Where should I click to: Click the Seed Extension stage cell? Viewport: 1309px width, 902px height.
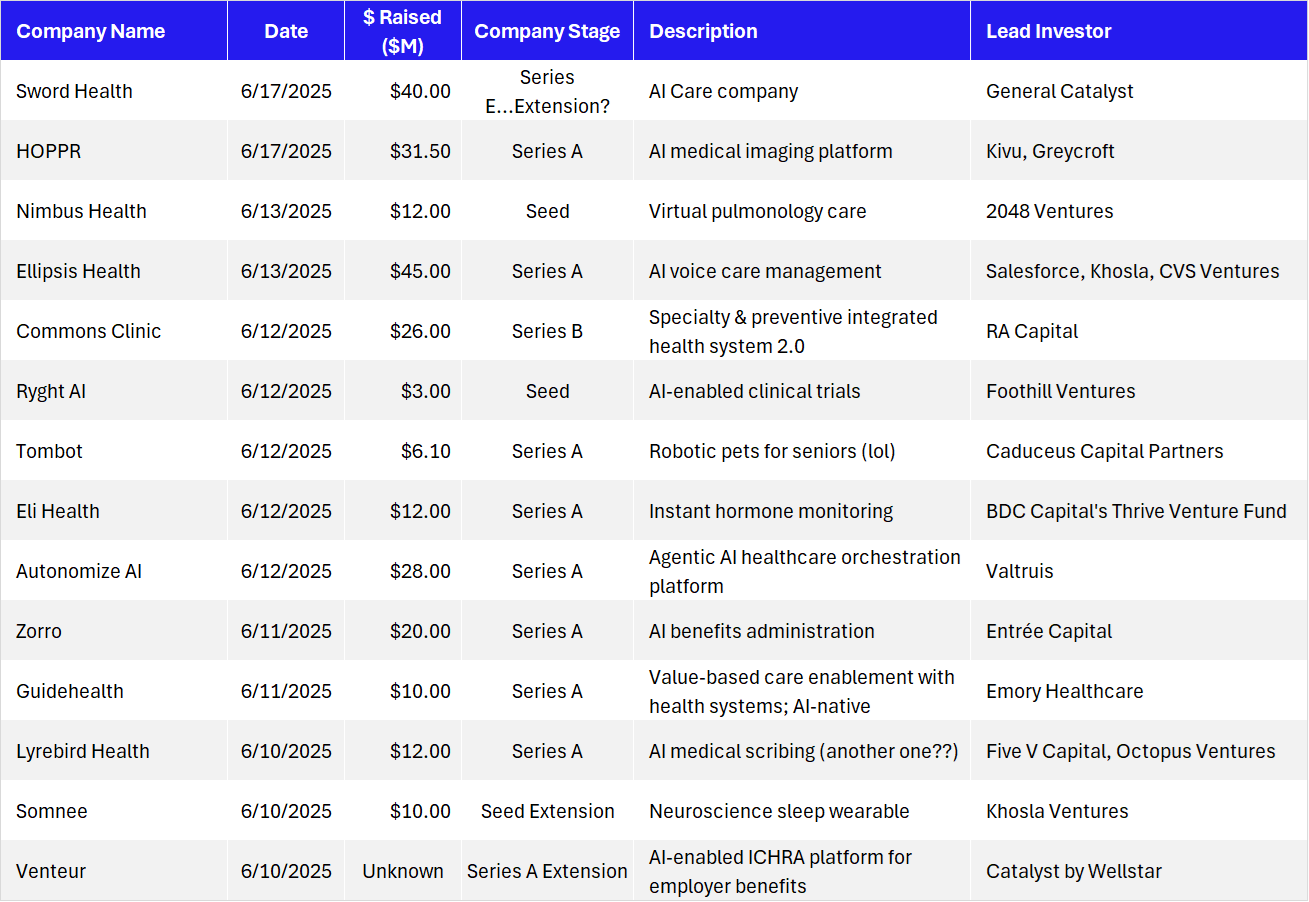coord(547,811)
